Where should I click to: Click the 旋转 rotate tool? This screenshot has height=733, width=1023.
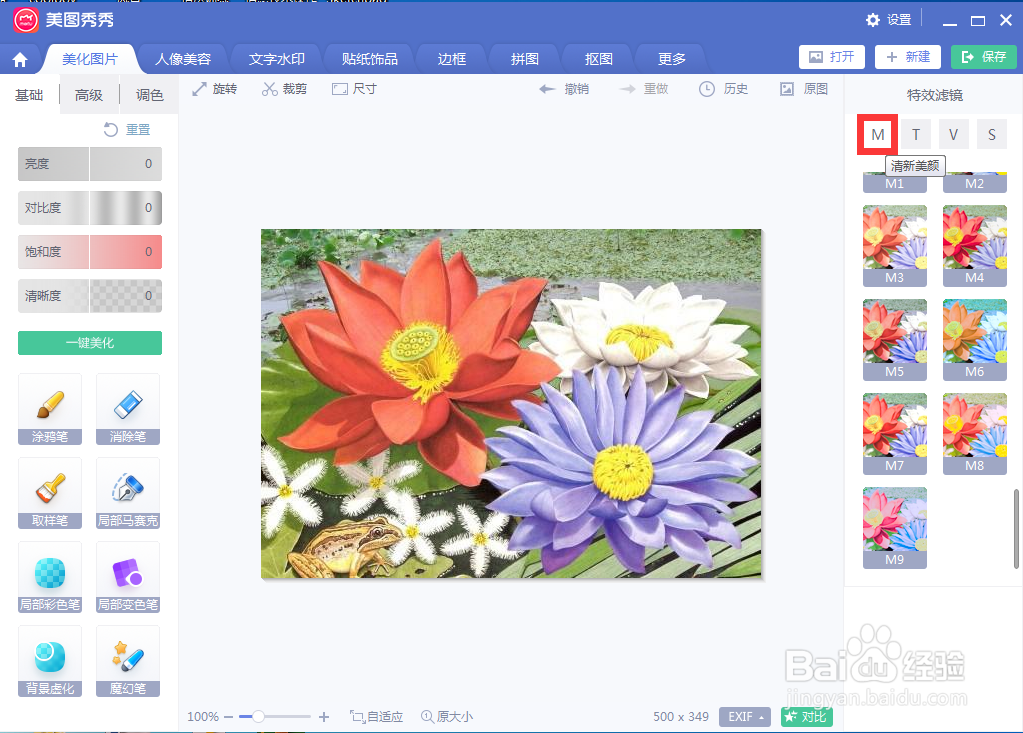click(x=214, y=88)
